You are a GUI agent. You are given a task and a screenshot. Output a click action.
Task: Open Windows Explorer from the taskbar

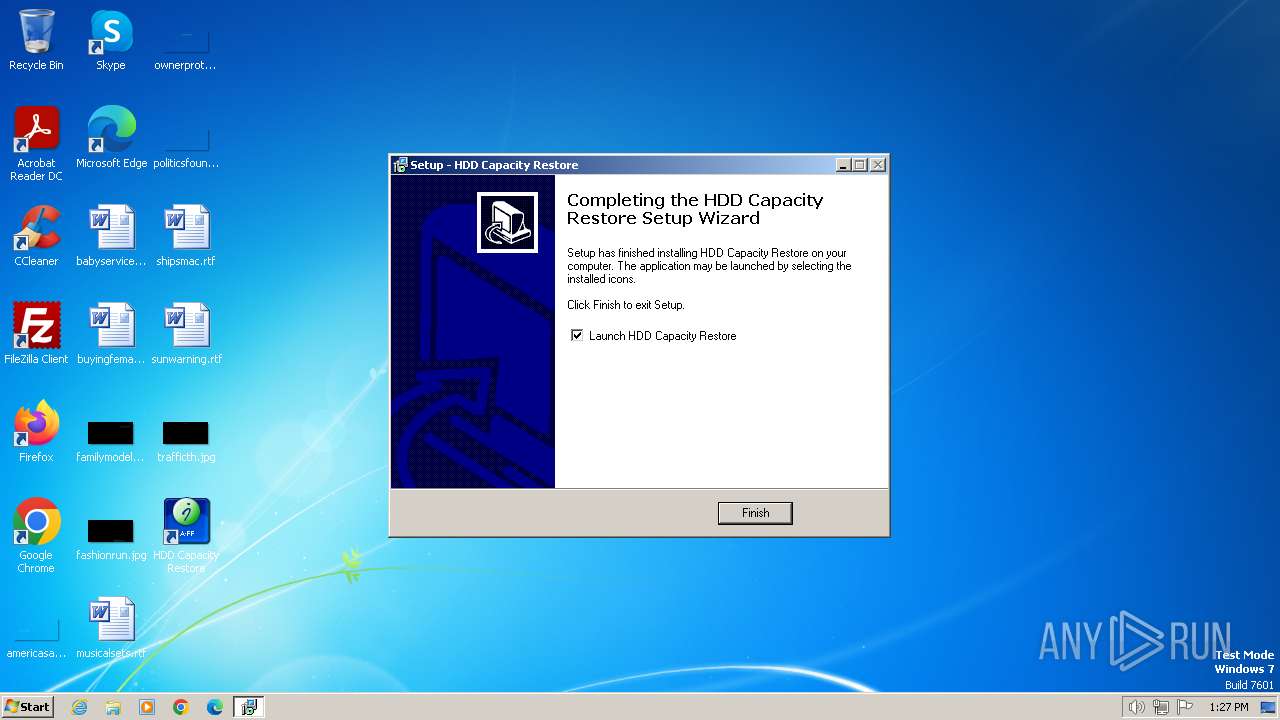(x=113, y=707)
